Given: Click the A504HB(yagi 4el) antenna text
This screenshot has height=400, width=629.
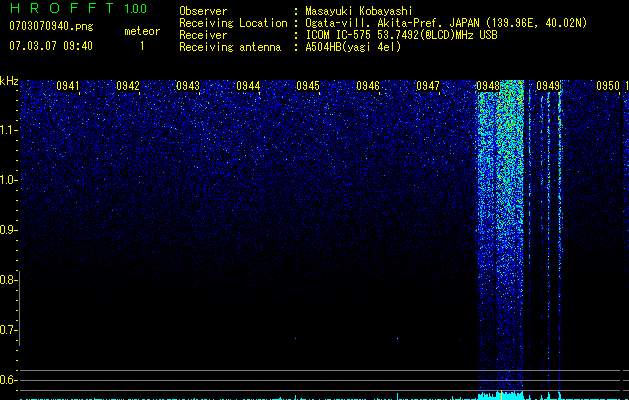Looking at the screenshot, I should point(353,47).
